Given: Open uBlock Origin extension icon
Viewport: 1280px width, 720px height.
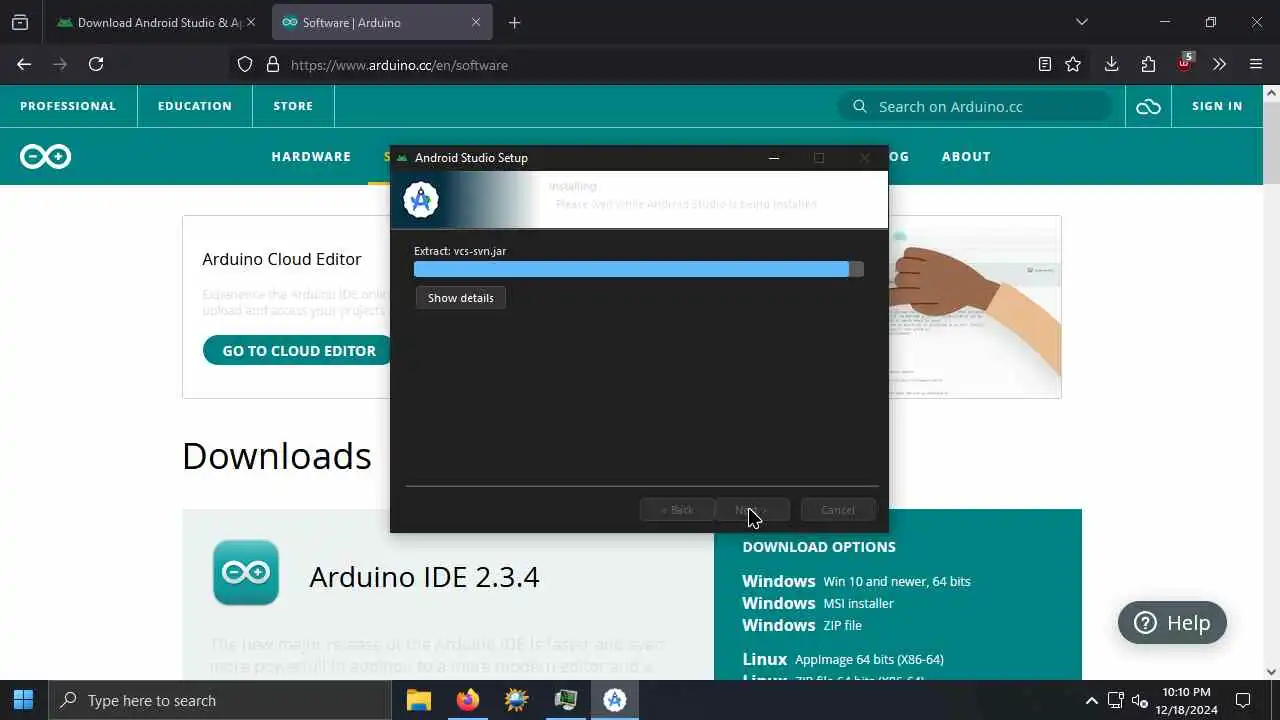Looking at the screenshot, I should click(x=1184, y=63).
